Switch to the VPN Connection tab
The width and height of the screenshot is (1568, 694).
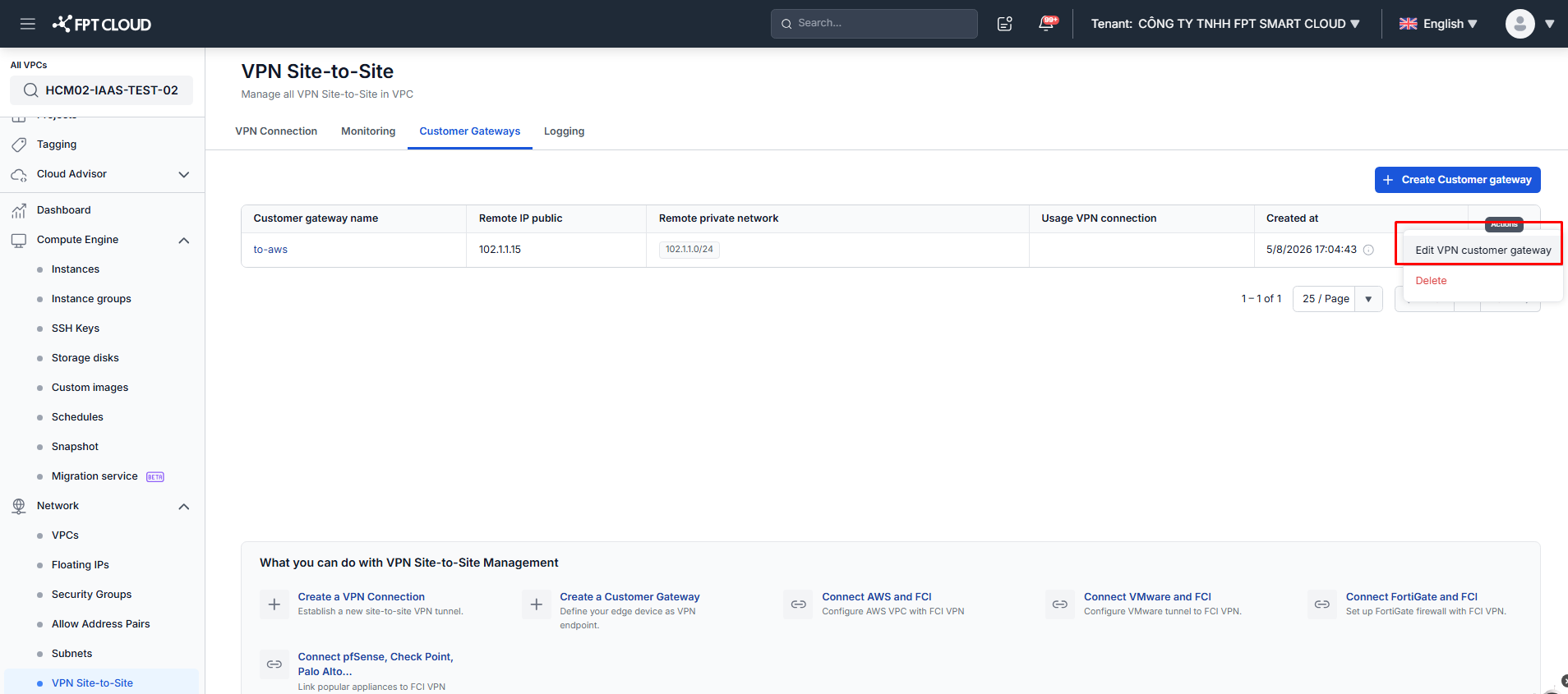(x=276, y=131)
